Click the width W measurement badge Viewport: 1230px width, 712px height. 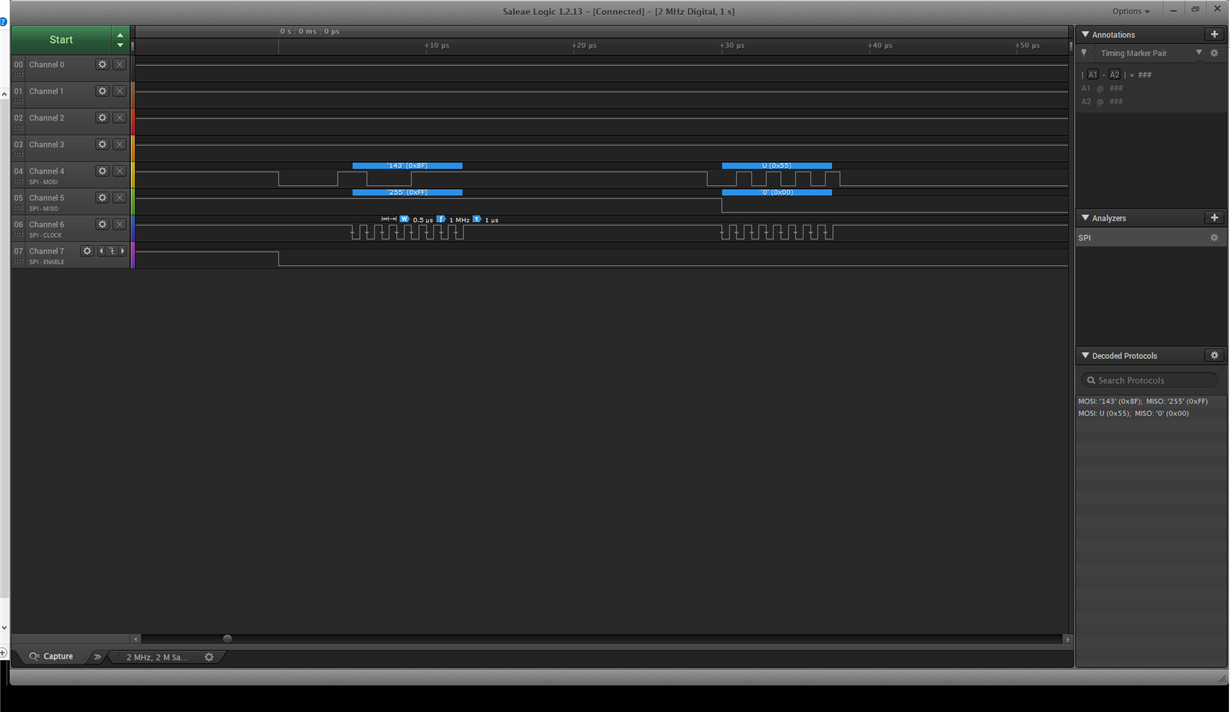404,219
